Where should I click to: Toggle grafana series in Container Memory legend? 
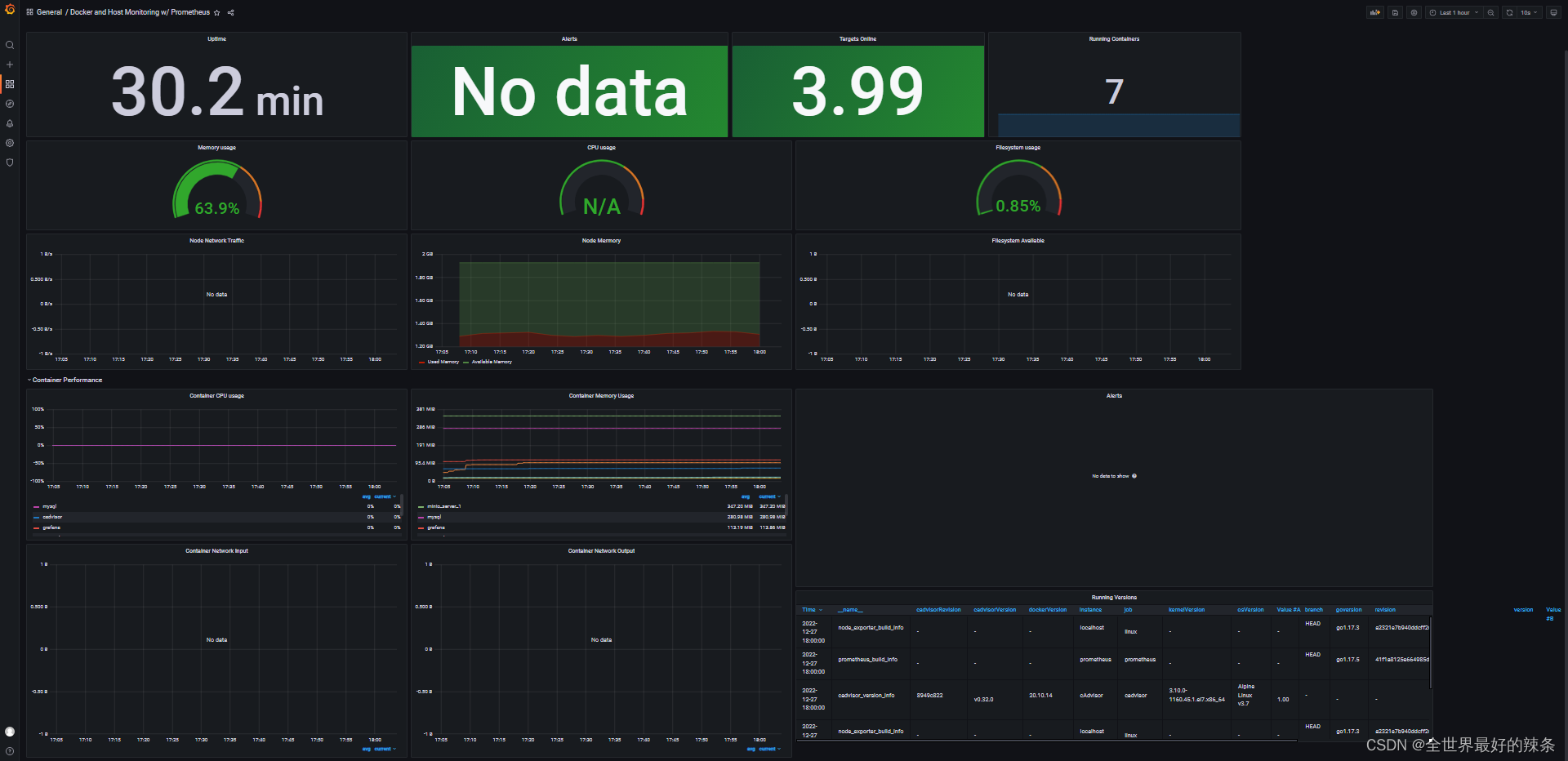tap(436, 527)
